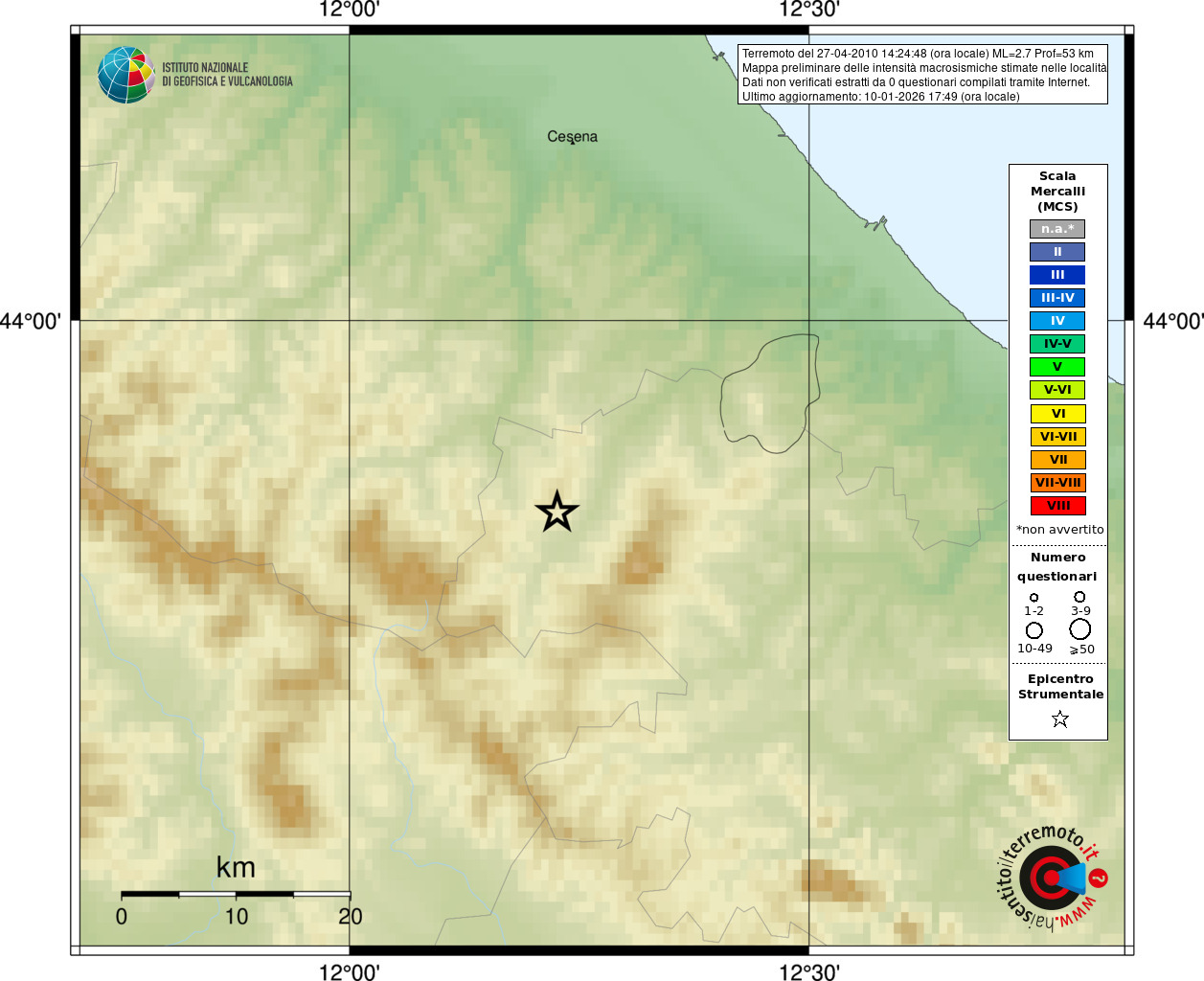Click the IV-V intensity legend swatch
Screen dimensions: 1204x981
pos(1057,344)
